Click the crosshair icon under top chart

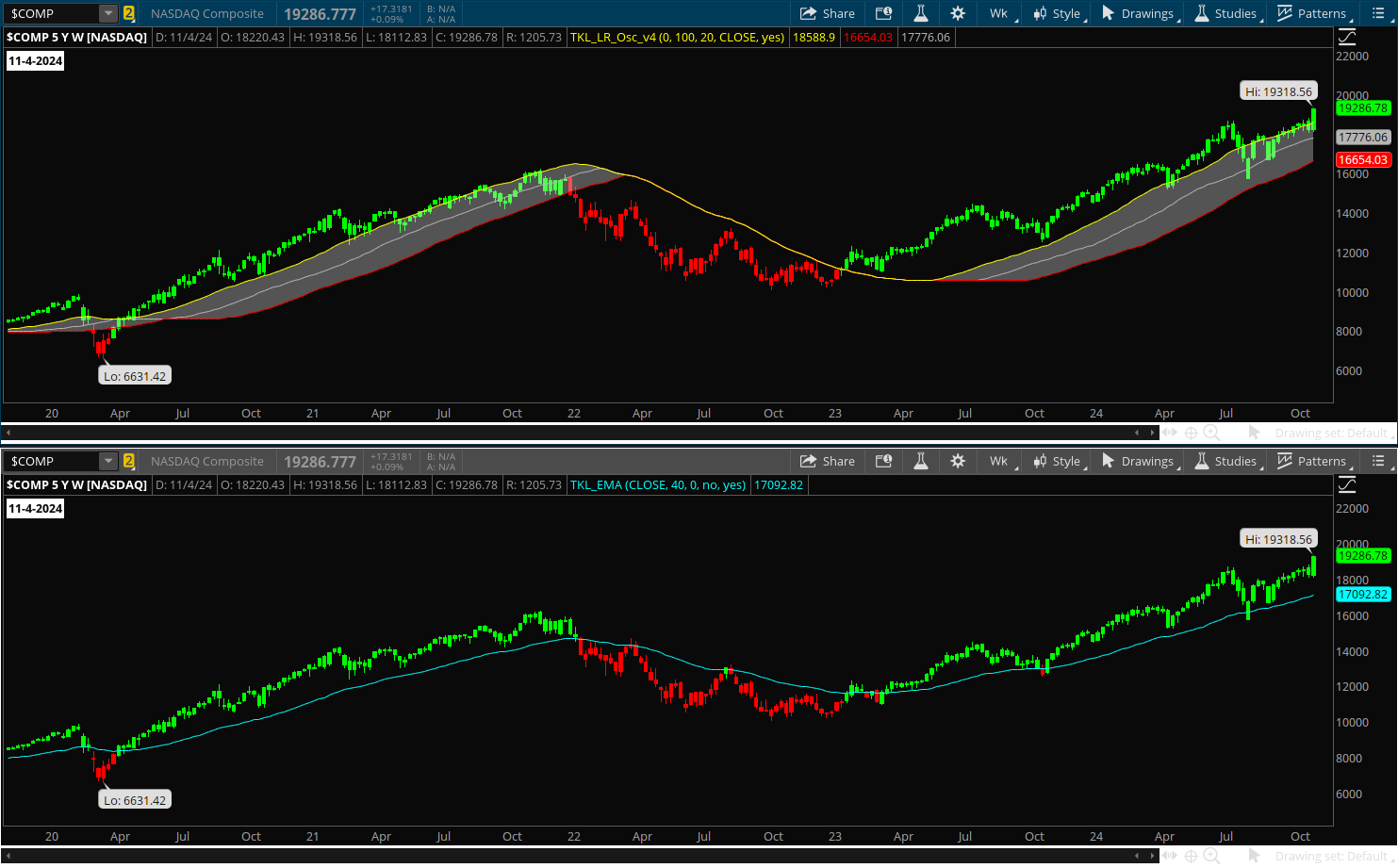(1191, 433)
